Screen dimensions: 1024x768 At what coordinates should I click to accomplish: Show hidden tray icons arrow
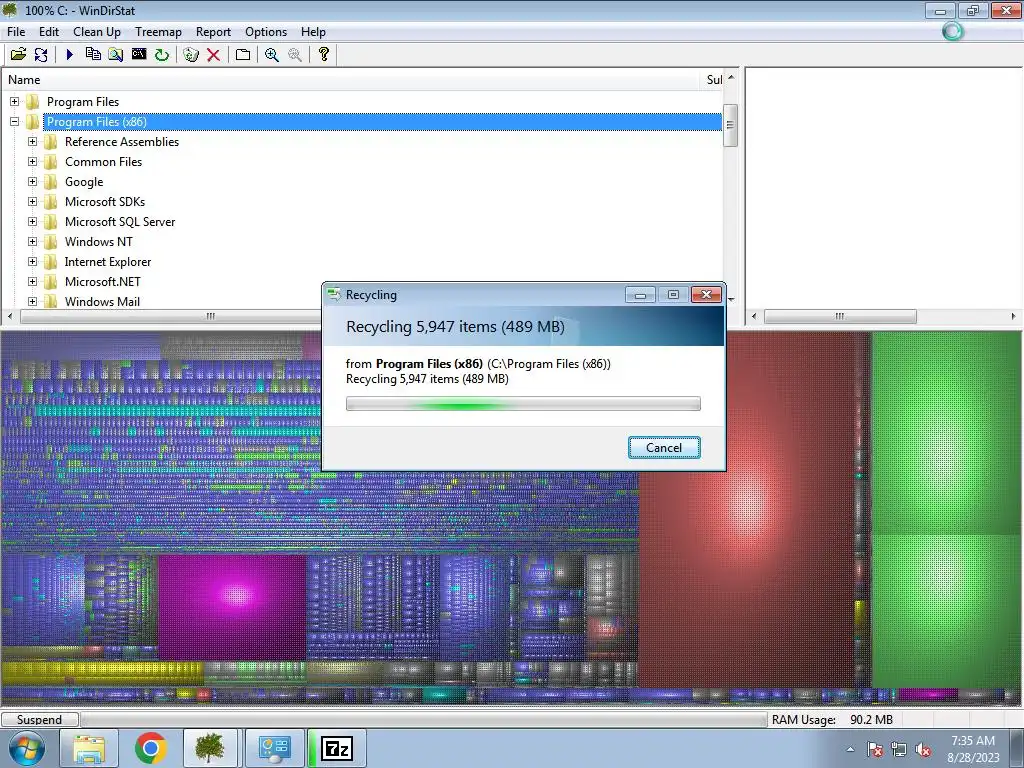pos(850,749)
